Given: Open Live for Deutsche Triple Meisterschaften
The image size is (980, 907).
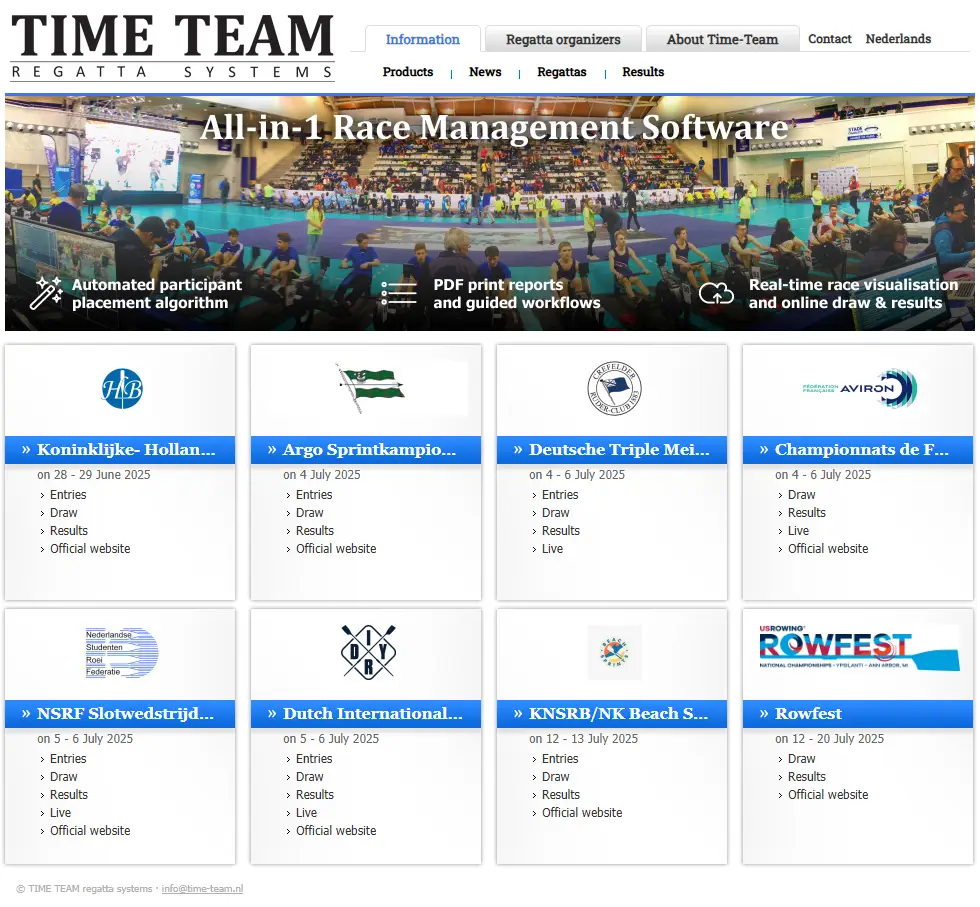Looking at the screenshot, I should (x=552, y=549).
